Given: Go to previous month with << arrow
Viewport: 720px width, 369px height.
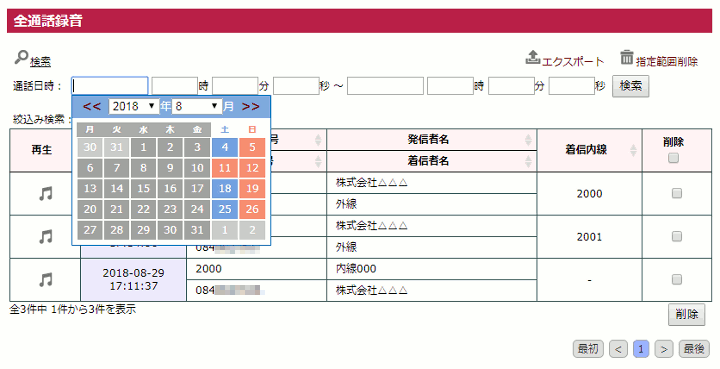Looking at the screenshot, I should click(92, 106).
